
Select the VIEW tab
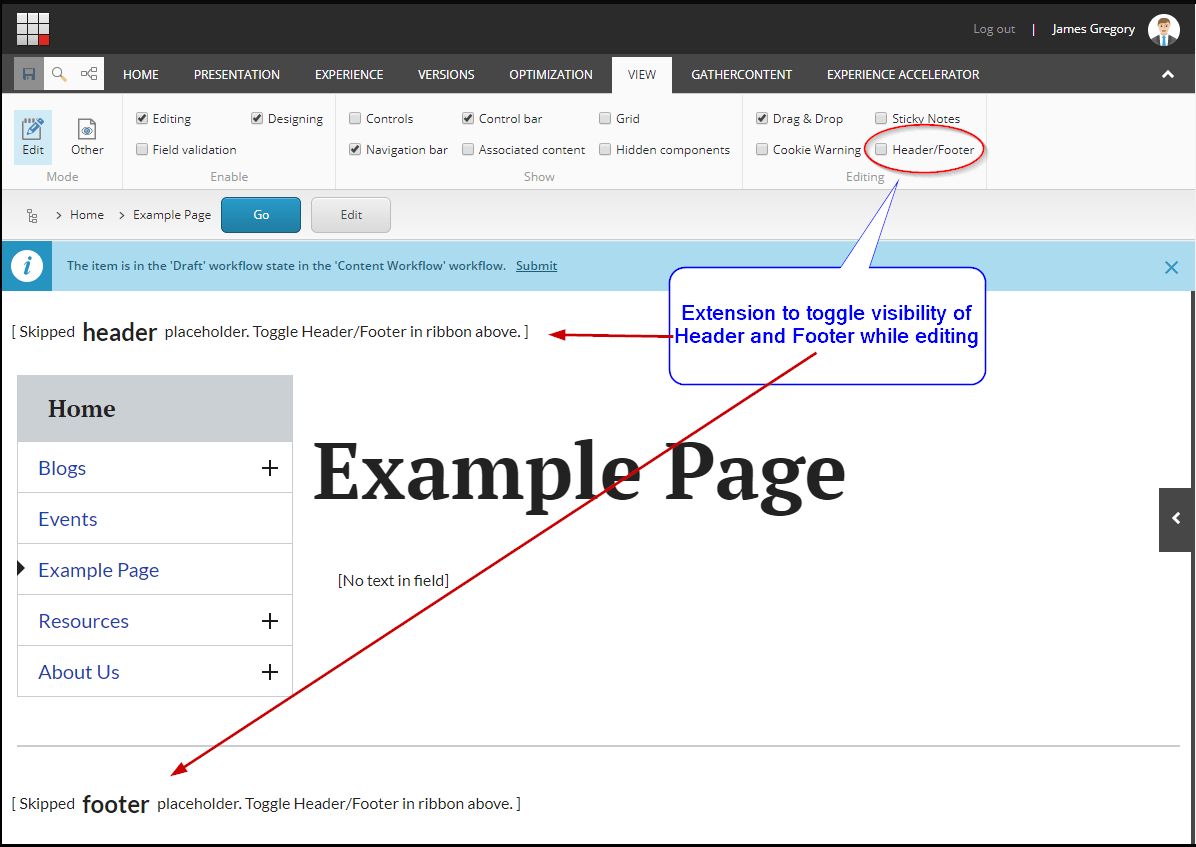click(641, 75)
